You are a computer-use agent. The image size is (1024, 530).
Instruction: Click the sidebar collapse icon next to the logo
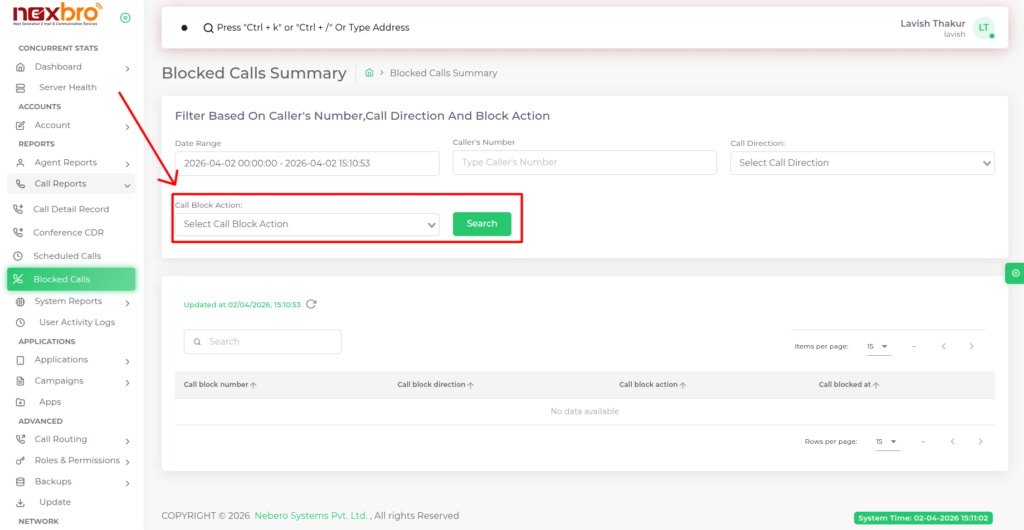click(x=125, y=18)
